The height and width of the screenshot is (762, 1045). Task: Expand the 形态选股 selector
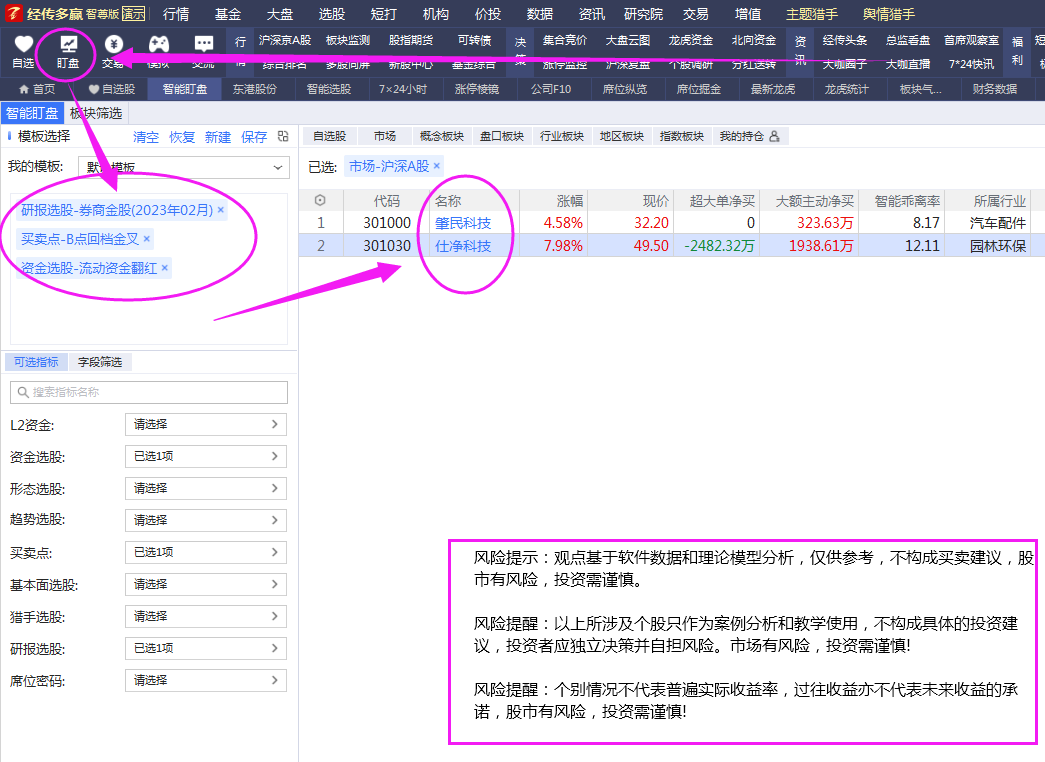(206, 489)
